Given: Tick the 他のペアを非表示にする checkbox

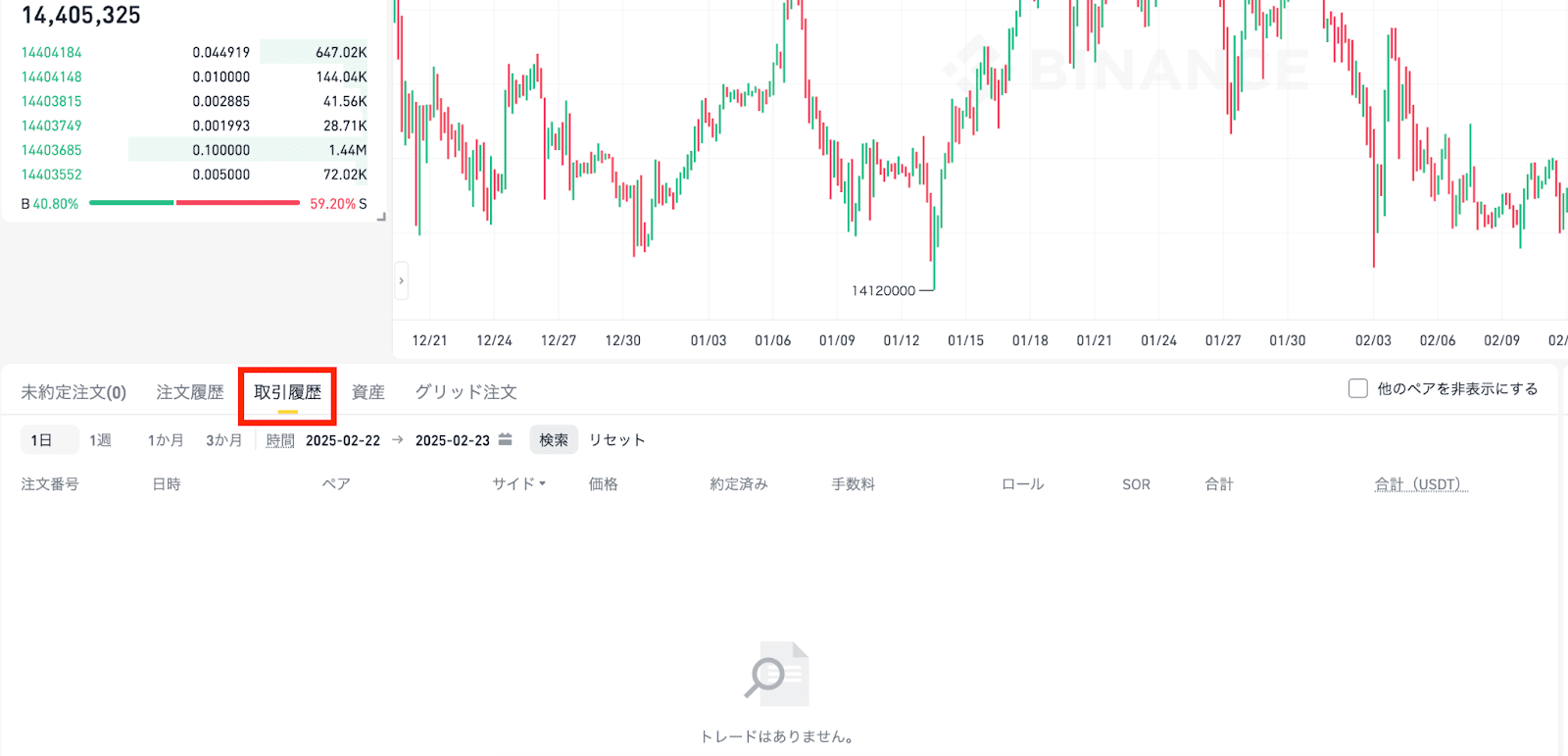Looking at the screenshot, I should [x=1358, y=389].
